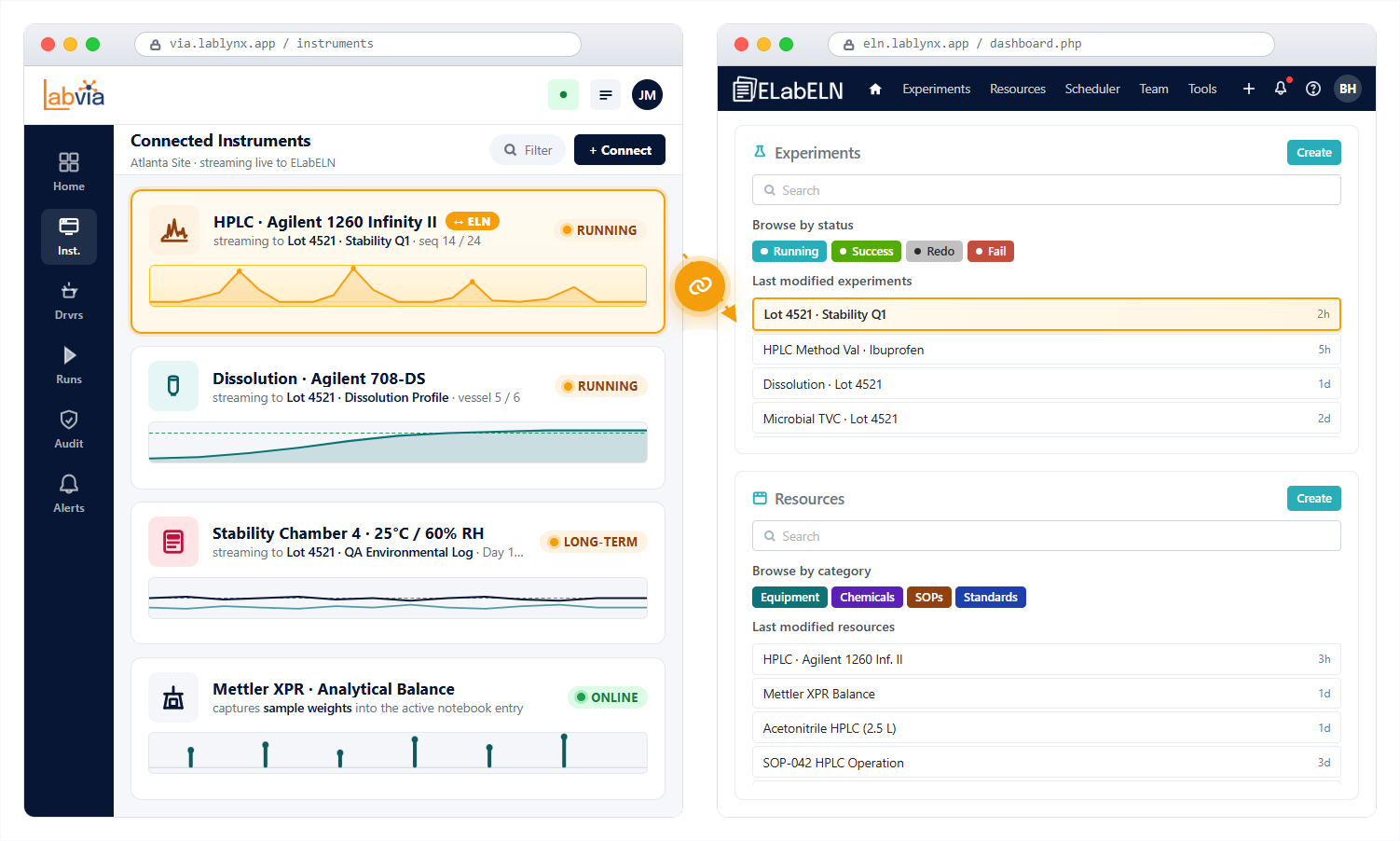The image size is (1400, 841).
Task: Open Drvrs in the Labvia sidebar
Action: click(69, 300)
